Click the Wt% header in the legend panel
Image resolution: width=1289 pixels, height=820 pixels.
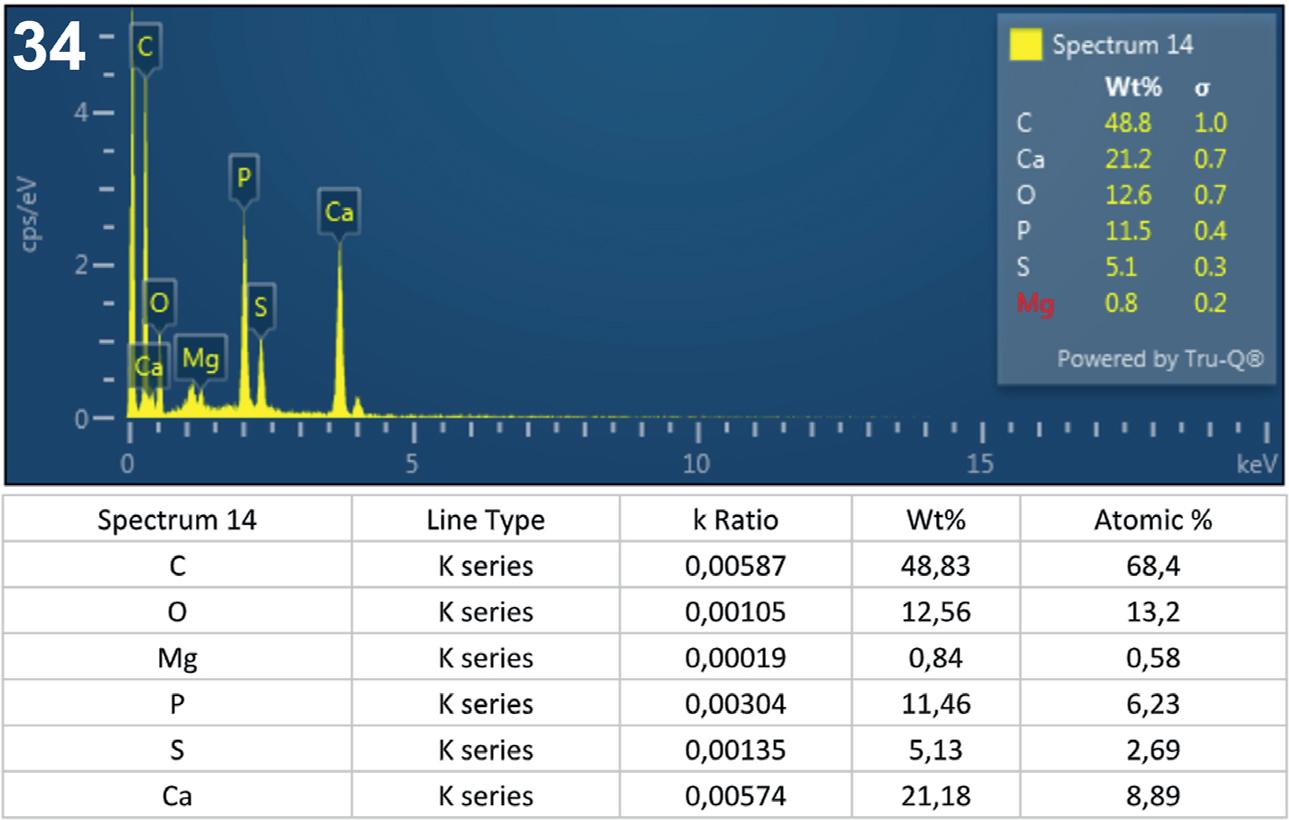[1132, 88]
